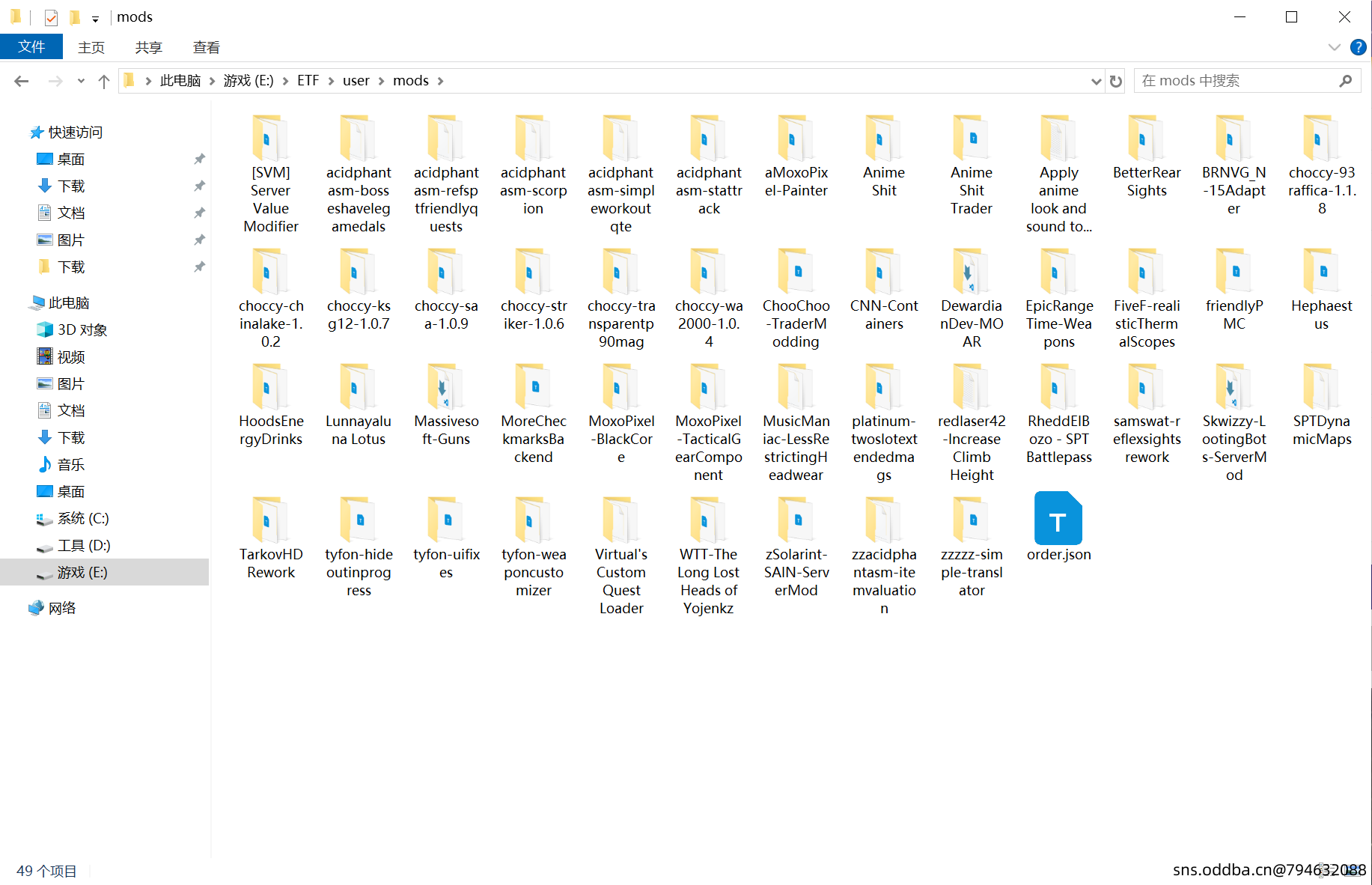Switch to the 查看 ribbon tab
Viewport: 1372px width, 885px height.
[x=207, y=47]
